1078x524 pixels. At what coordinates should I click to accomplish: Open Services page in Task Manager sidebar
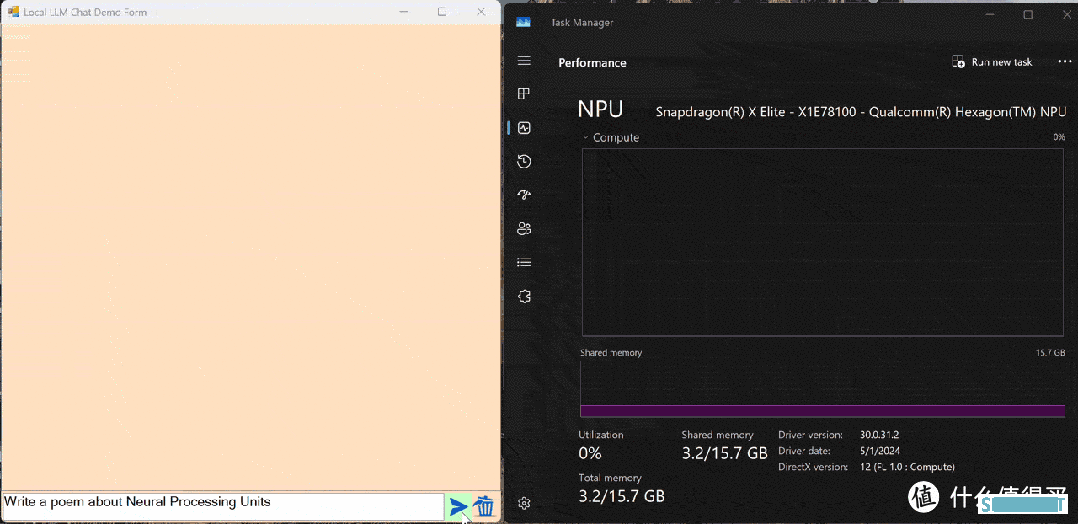(524, 296)
